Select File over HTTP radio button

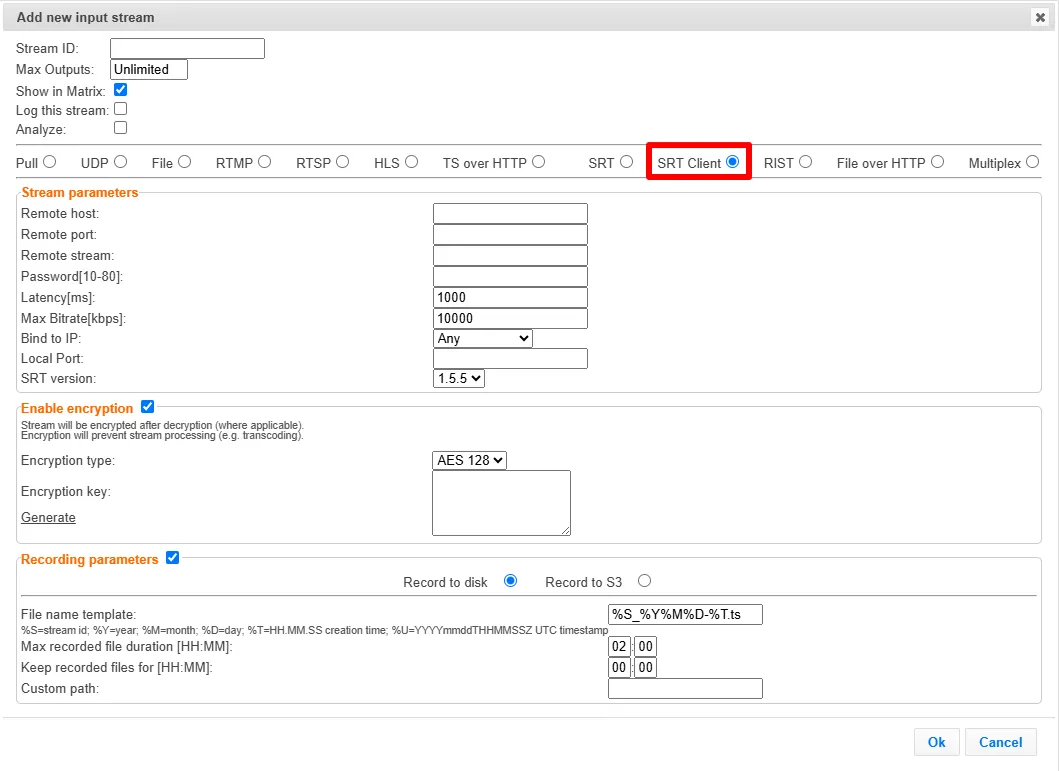pyautogui.click(x=937, y=162)
